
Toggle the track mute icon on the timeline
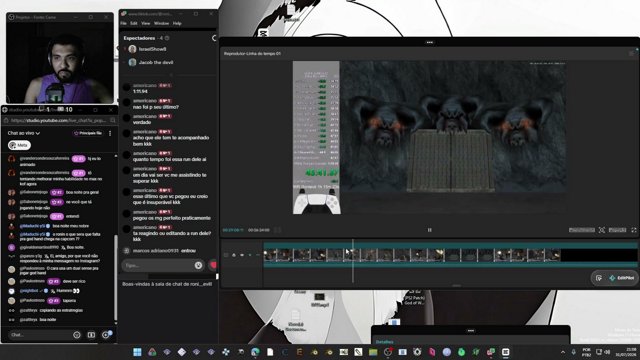[x=250, y=255]
